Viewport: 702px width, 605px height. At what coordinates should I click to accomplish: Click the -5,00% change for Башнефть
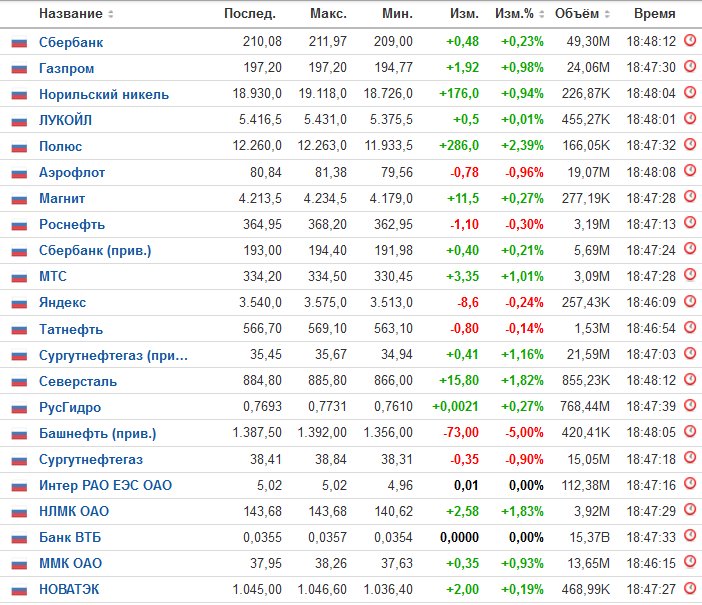click(524, 433)
